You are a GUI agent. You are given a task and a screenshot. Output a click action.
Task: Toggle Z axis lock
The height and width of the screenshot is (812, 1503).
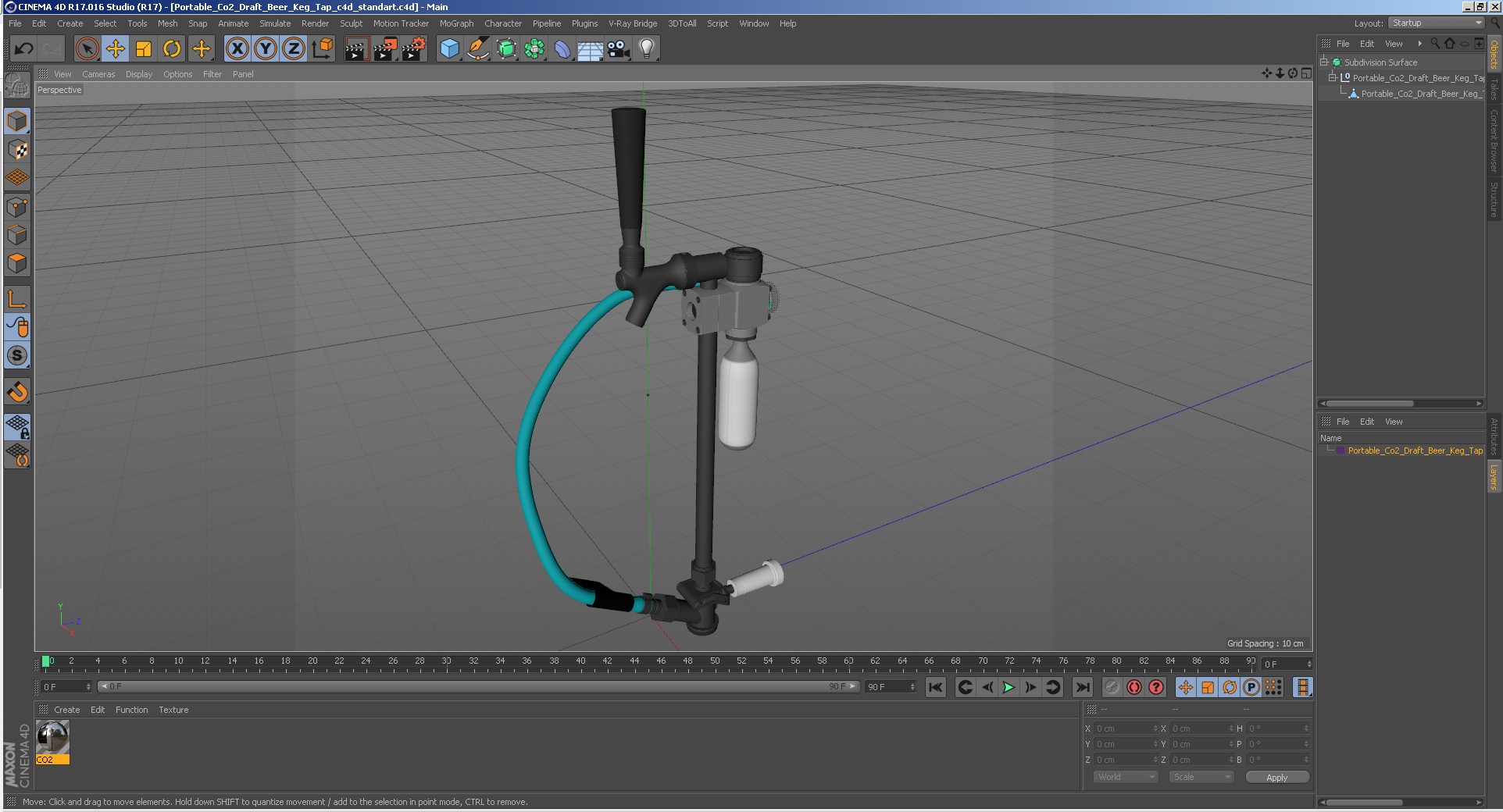(294, 49)
